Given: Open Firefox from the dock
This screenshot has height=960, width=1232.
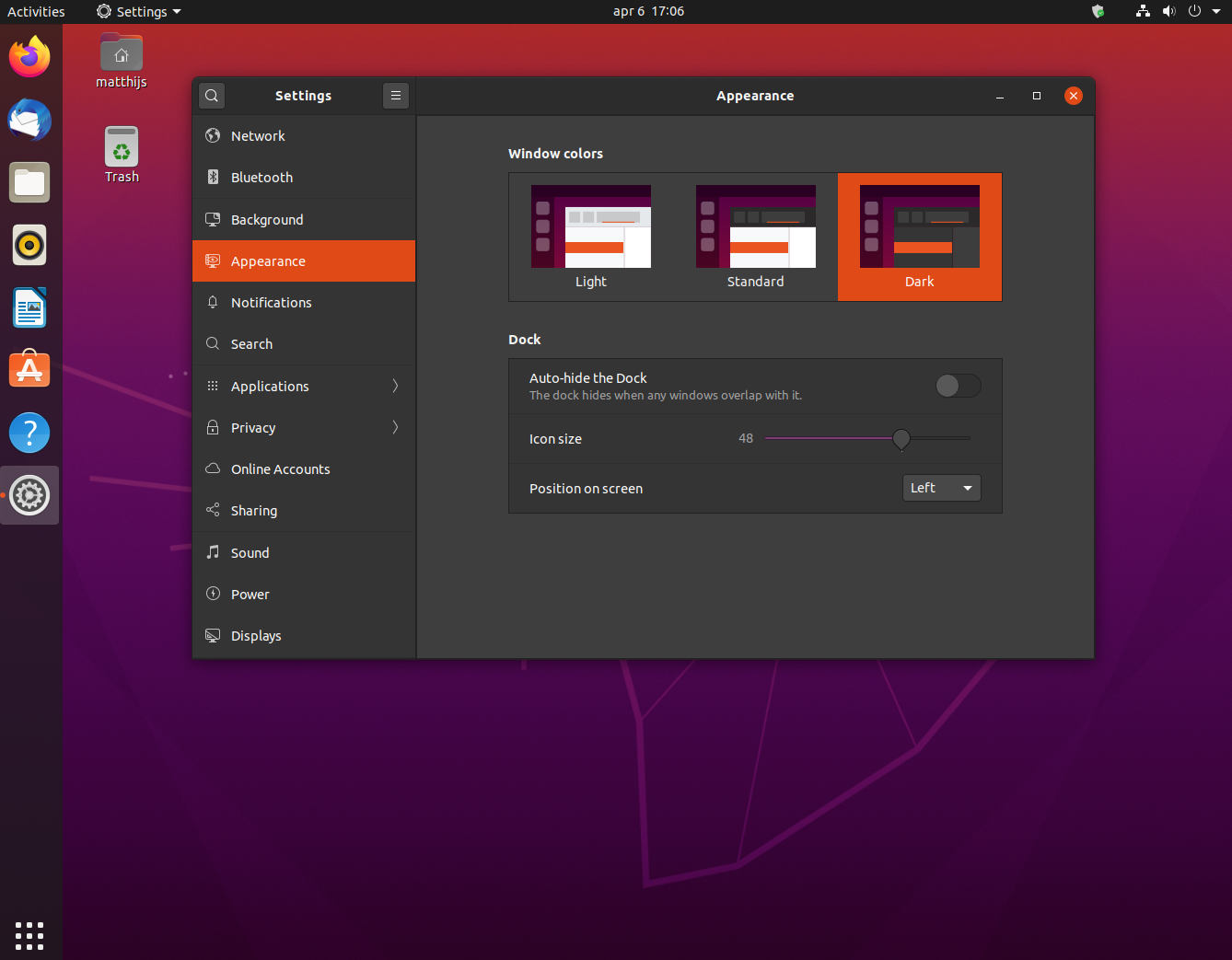Looking at the screenshot, I should tap(29, 57).
